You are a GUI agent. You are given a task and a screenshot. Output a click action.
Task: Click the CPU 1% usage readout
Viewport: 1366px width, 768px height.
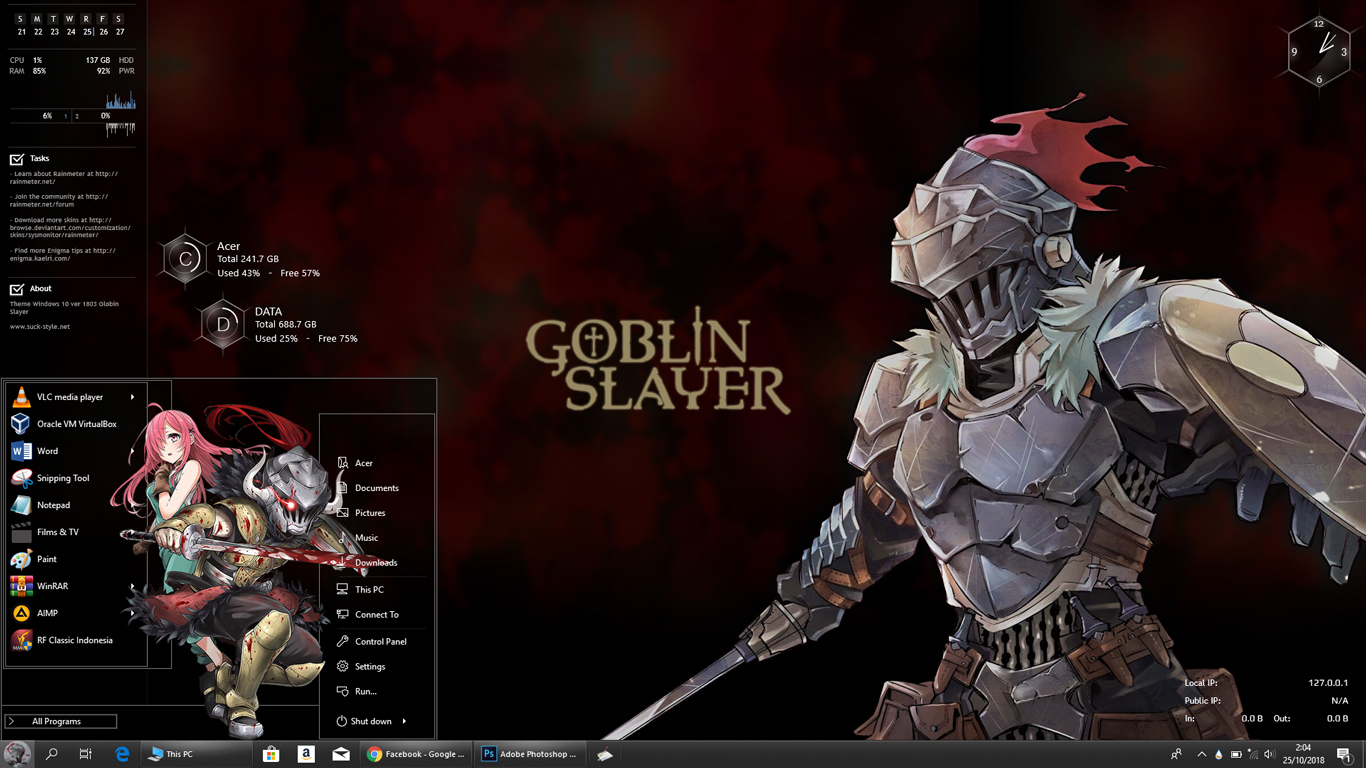click(27, 61)
